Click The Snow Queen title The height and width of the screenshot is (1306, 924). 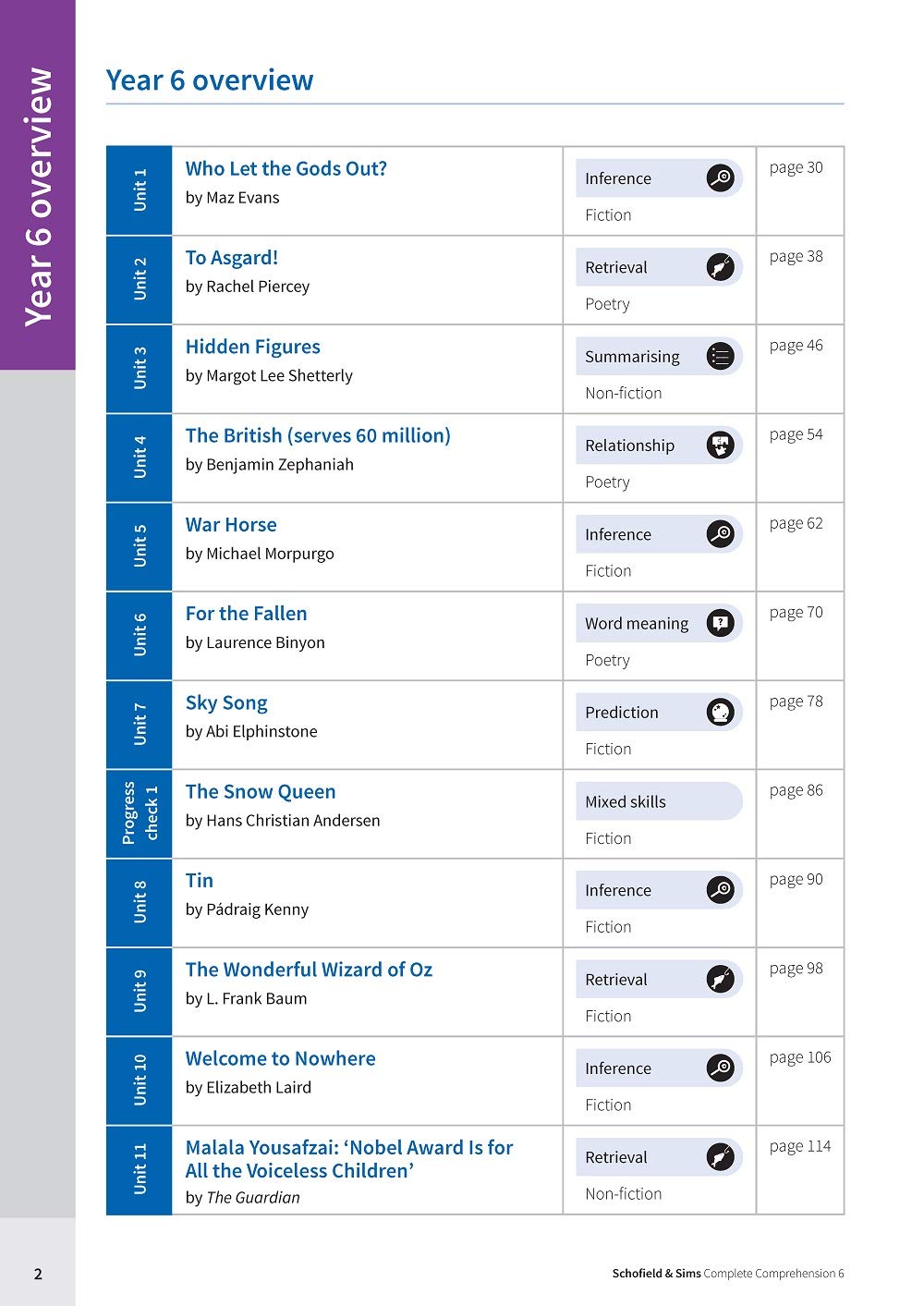[x=261, y=792]
